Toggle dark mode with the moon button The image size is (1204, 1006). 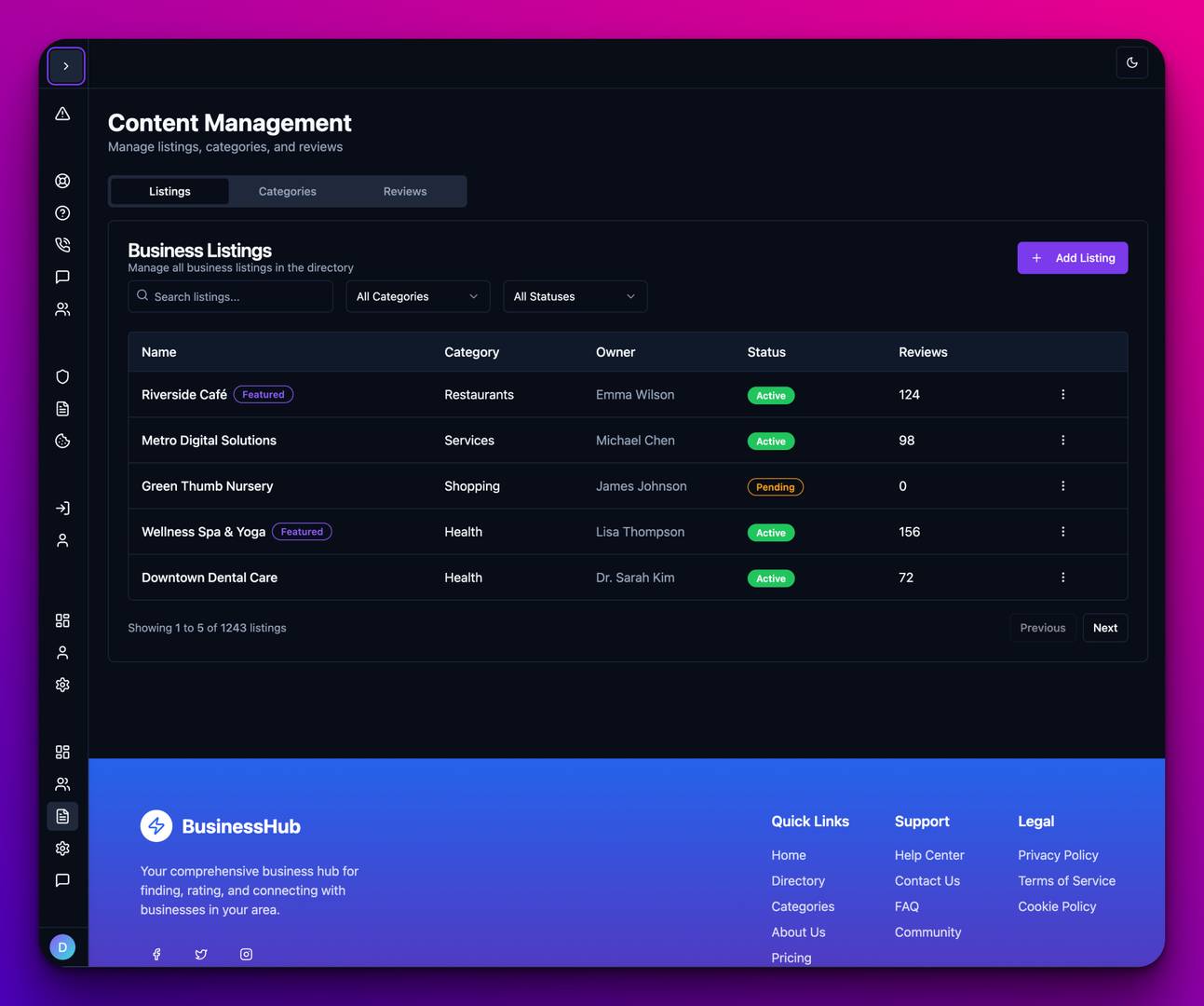click(1131, 63)
